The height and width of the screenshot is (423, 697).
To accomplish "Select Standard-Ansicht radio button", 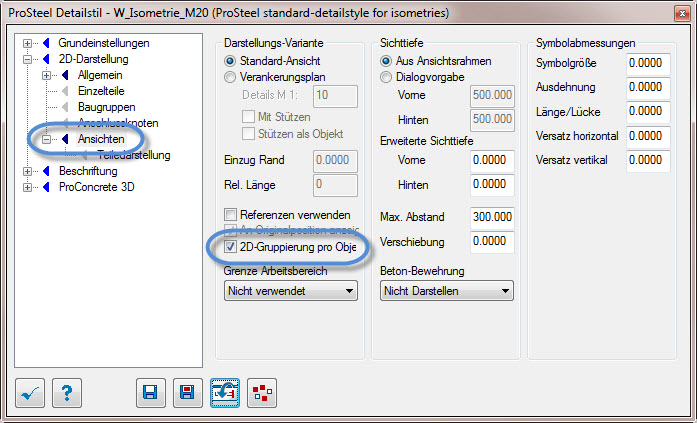I will pos(230,61).
